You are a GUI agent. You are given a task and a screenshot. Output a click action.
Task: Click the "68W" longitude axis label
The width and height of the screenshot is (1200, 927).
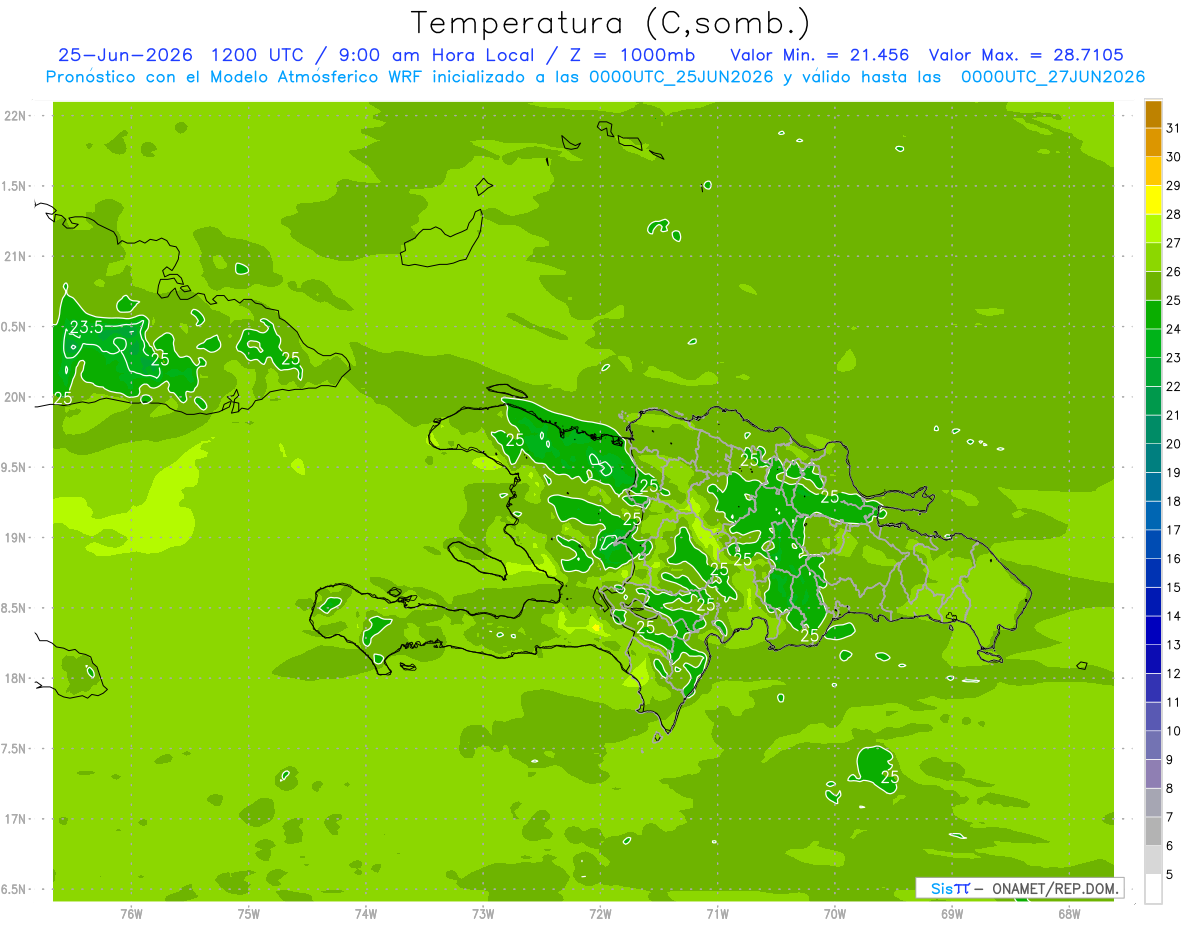click(1069, 914)
